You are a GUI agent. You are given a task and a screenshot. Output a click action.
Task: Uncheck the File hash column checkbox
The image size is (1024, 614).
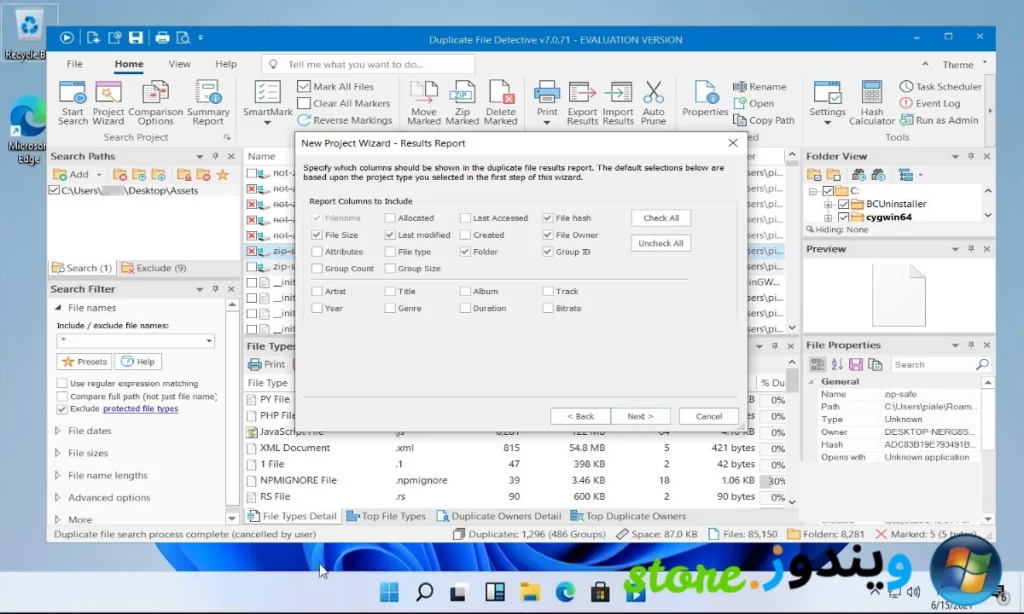(x=548, y=218)
